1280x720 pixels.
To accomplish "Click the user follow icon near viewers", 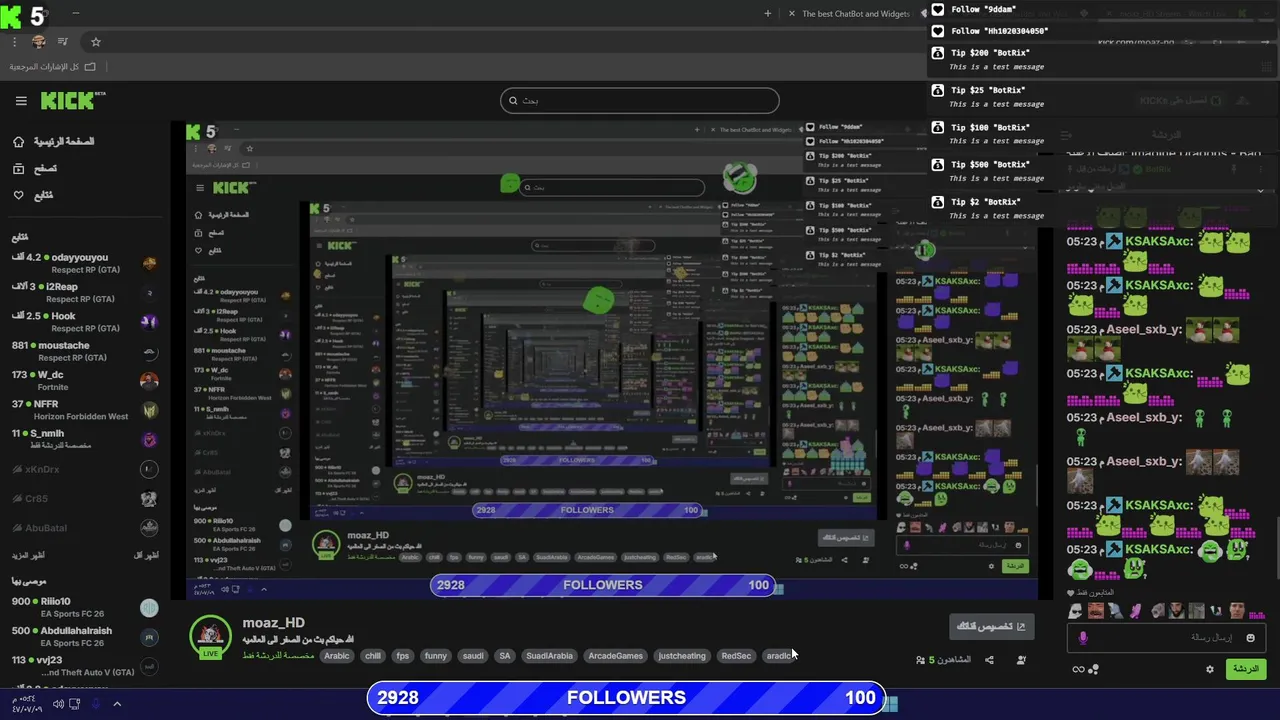I will point(1021,660).
